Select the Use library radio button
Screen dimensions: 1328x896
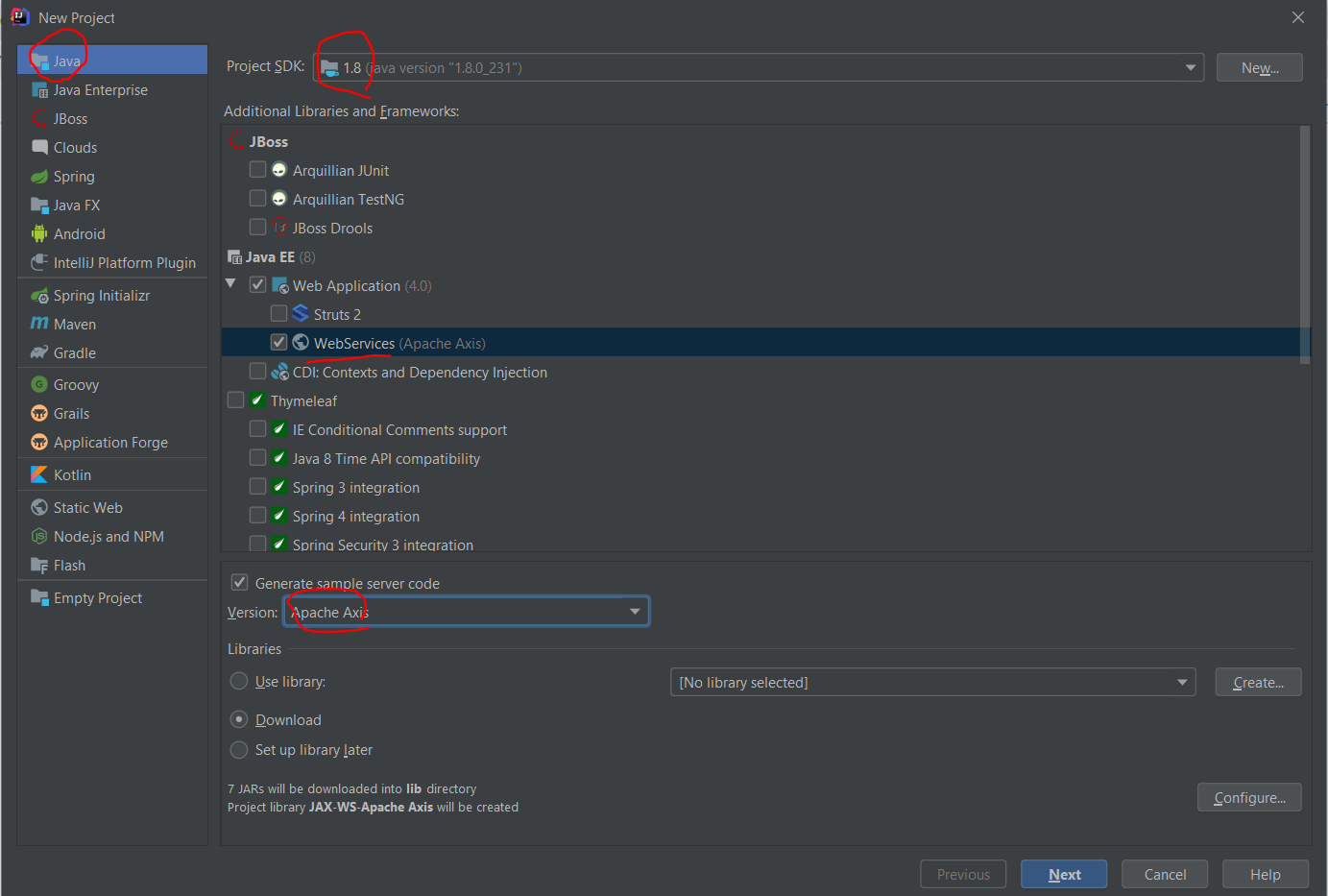tap(239, 681)
